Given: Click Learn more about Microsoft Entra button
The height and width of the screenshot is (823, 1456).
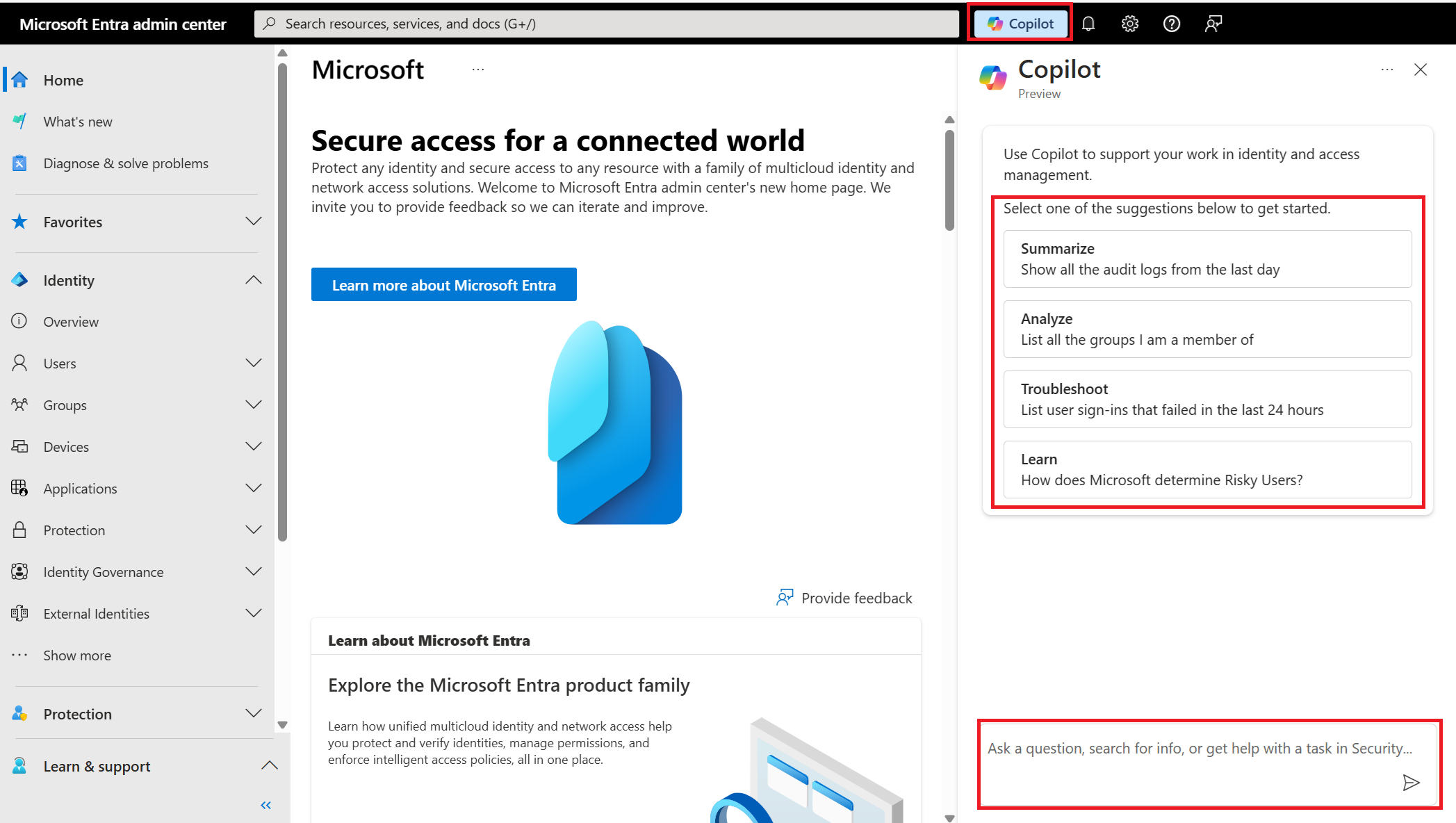Looking at the screenshot, I should click(x=444, y=285).
